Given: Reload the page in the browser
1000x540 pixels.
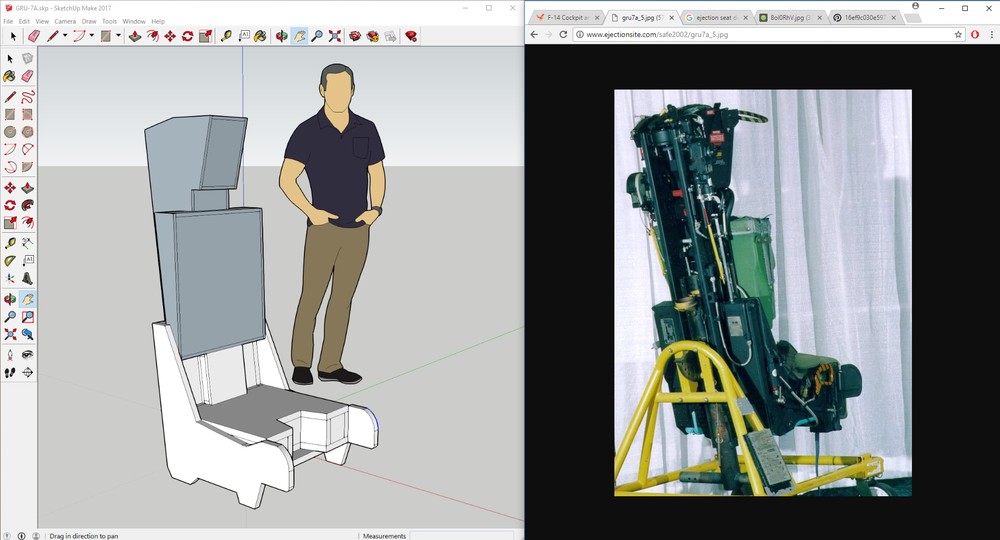Looking at the screenshot, I should coord(564,34).
